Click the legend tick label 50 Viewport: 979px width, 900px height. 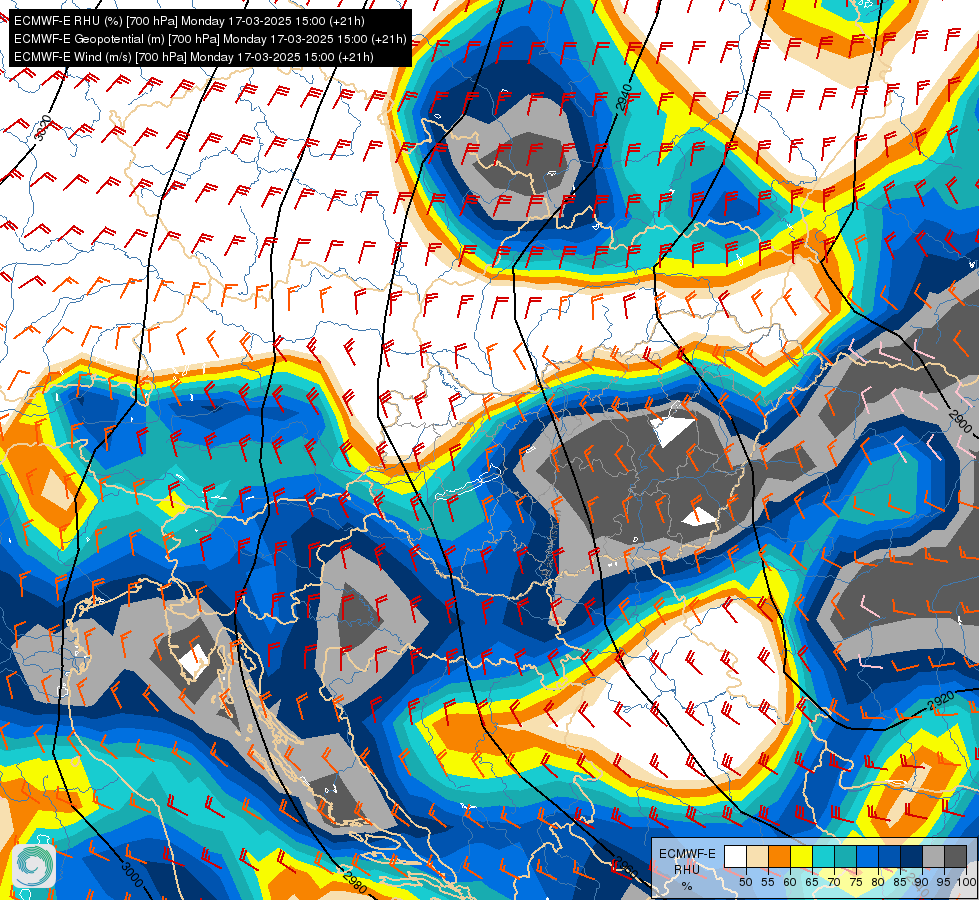tap(745, 882)
